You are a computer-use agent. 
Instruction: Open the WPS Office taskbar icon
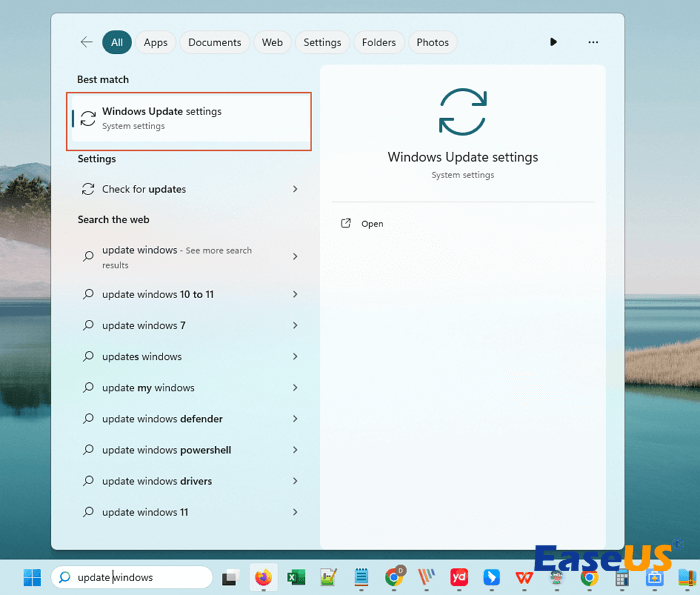pos(524,577)
